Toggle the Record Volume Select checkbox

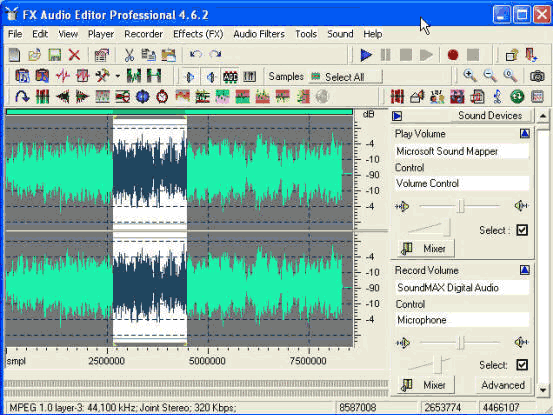[522, 365]
